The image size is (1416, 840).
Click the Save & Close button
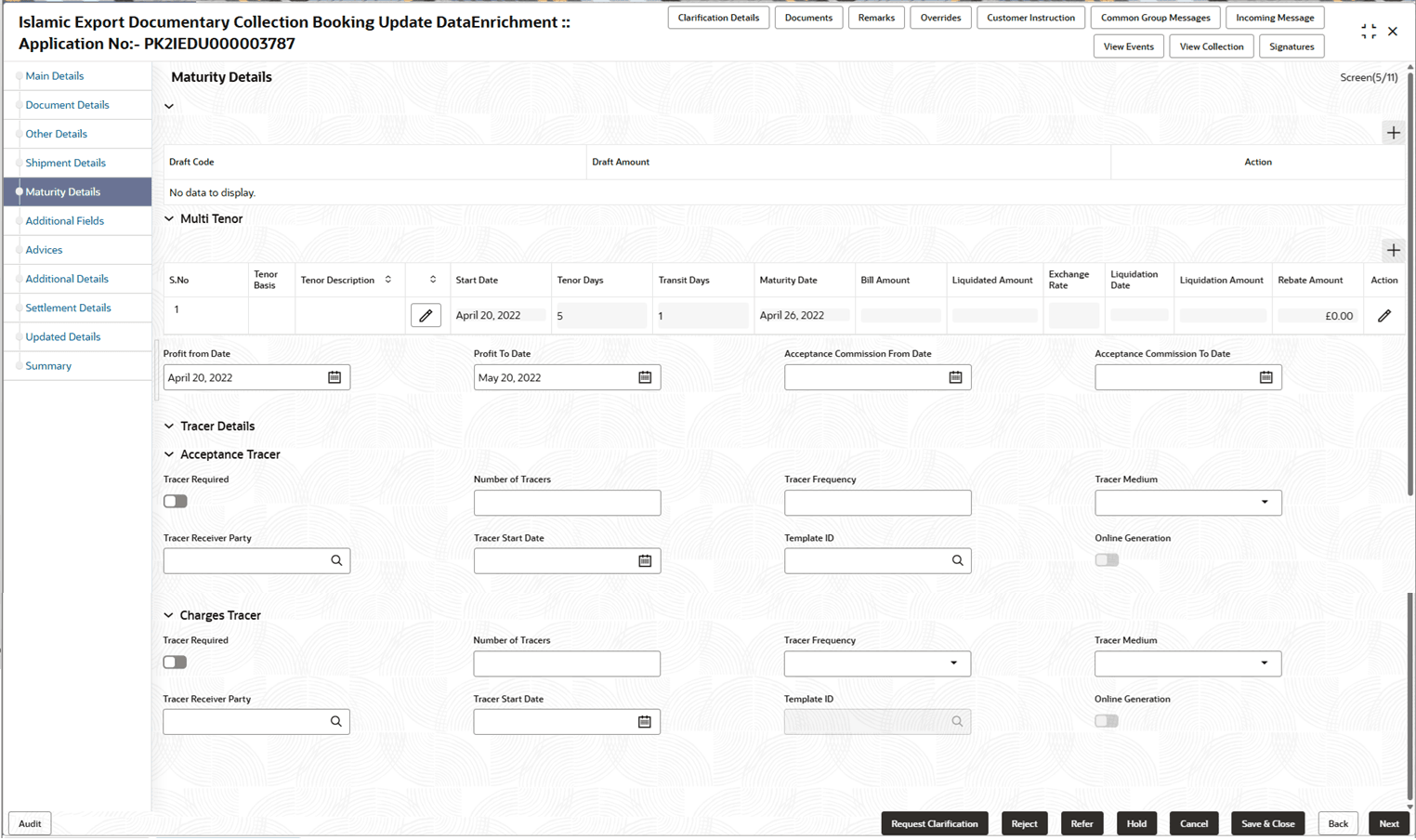point(1267,823)
